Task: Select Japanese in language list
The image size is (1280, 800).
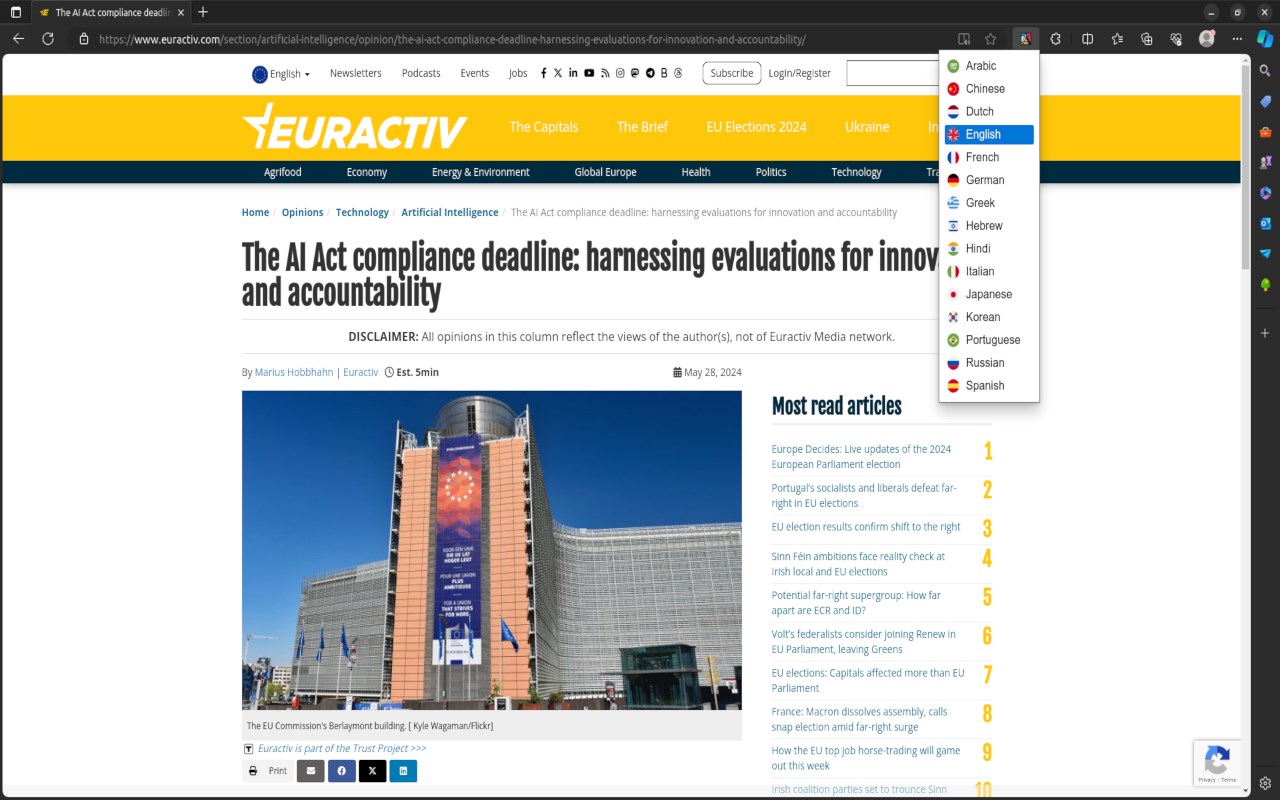Action: click(989, 294)
